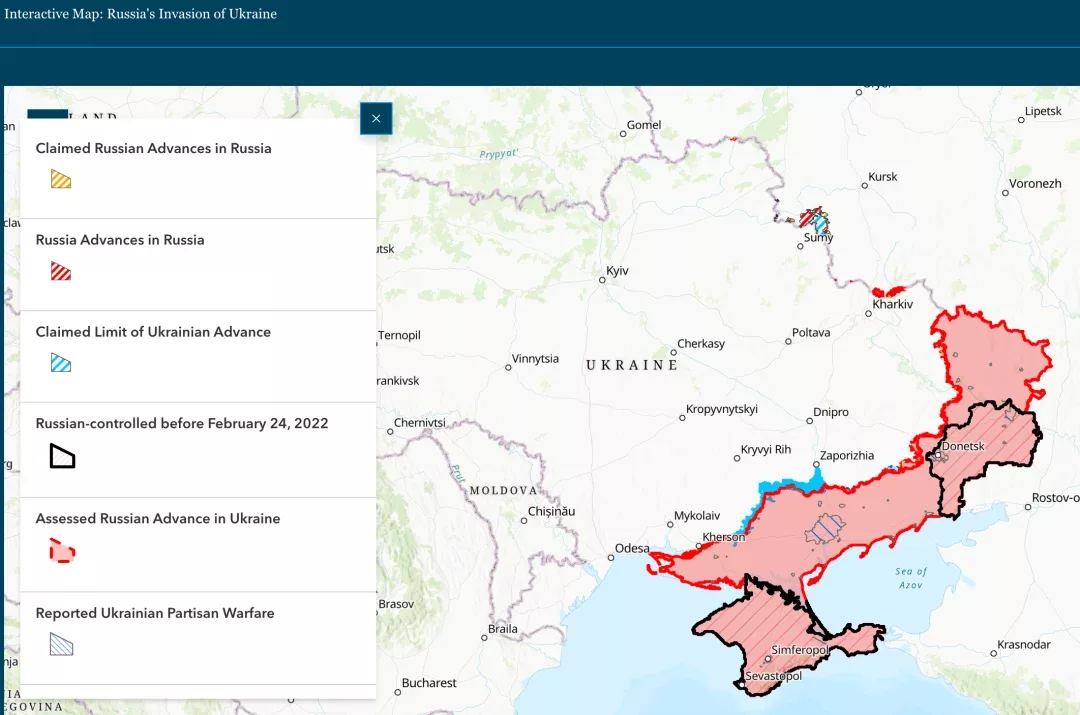
Task: Click the Assessed Russian Advance in Ukraine icon
Action: pos(62,551)
